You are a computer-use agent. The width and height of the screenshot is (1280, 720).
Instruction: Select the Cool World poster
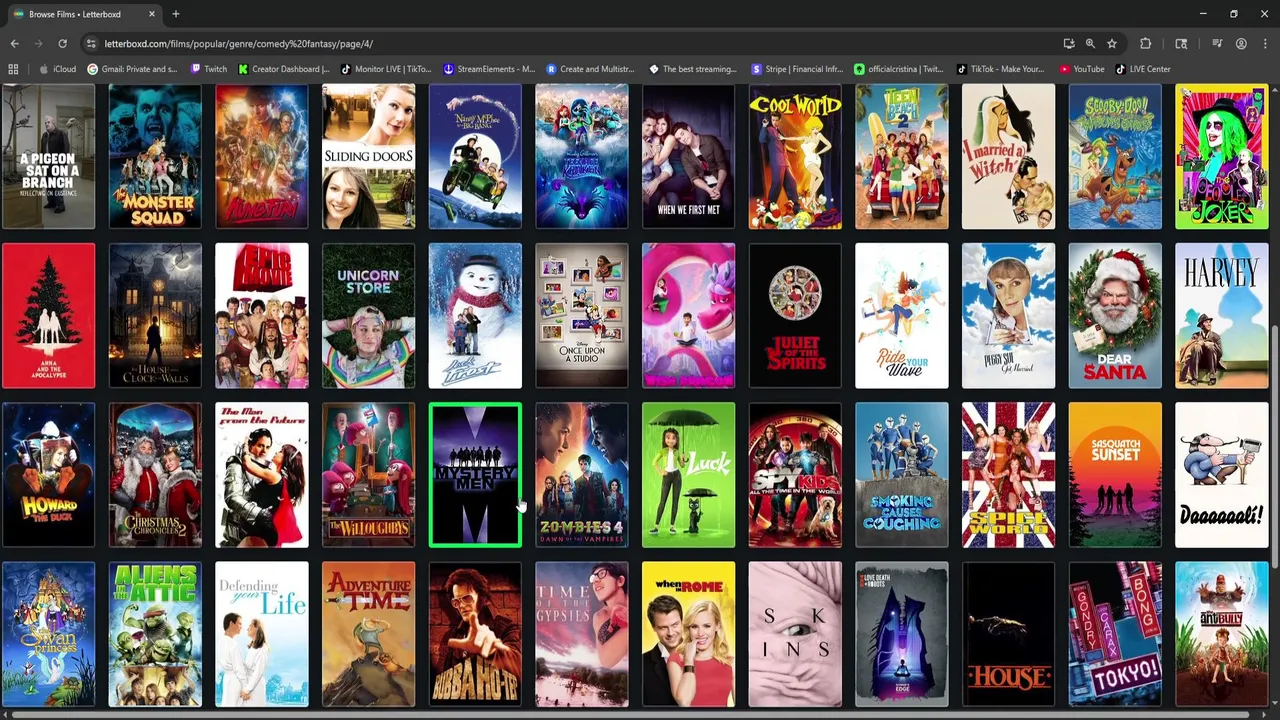pos(795,156)
